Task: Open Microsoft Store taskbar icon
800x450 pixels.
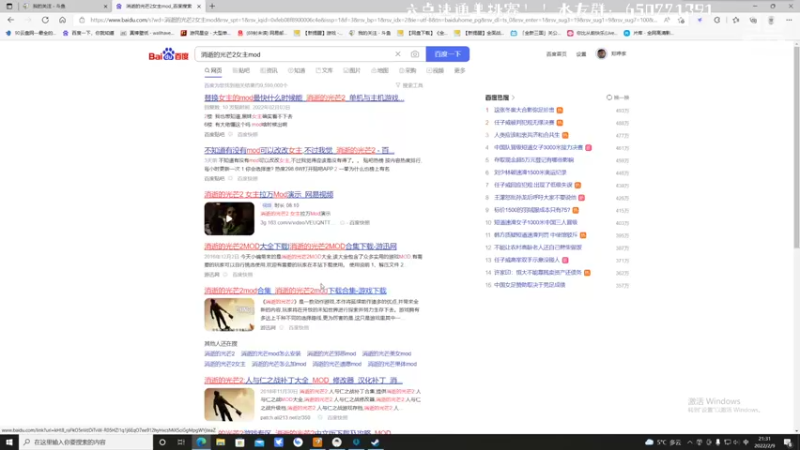Action: [240, 442]
